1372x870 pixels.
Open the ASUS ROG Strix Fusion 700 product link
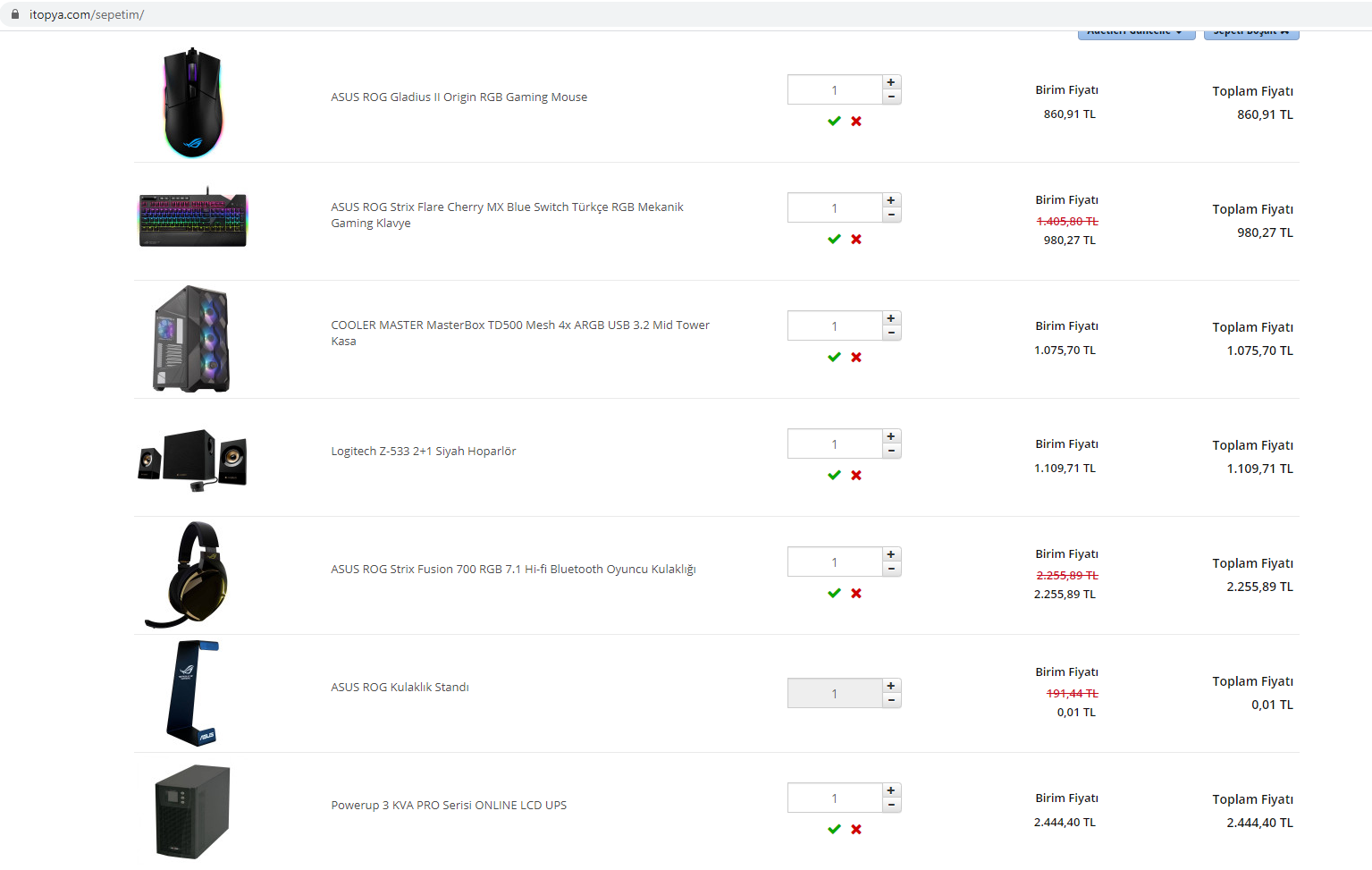click(x=513, y=570)
